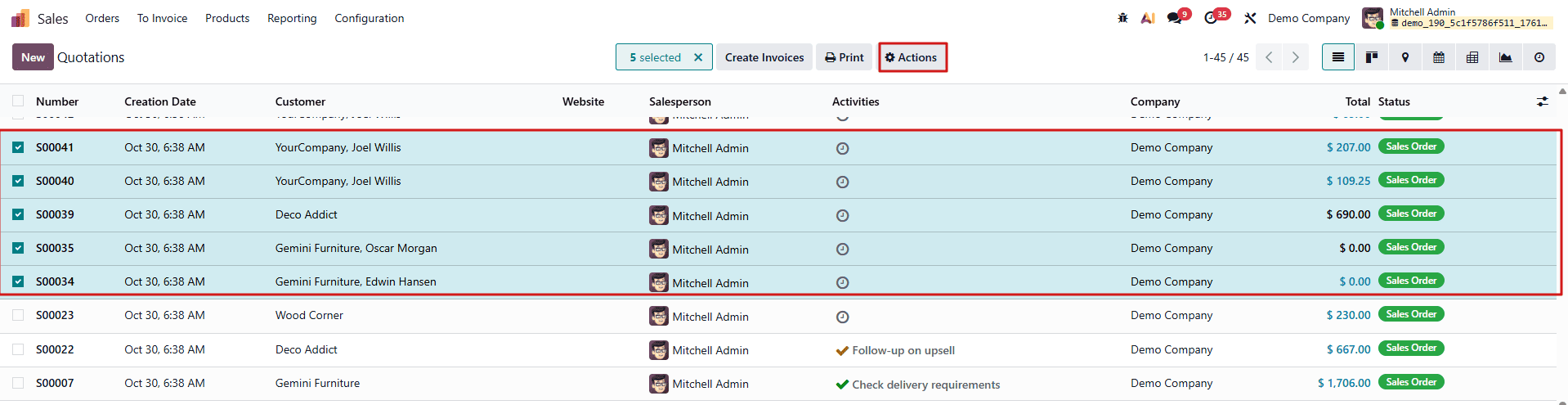Sort by the Number column header
This screenshot has height=405, width=1568.
pyautogui.click(x=57, y=101)
